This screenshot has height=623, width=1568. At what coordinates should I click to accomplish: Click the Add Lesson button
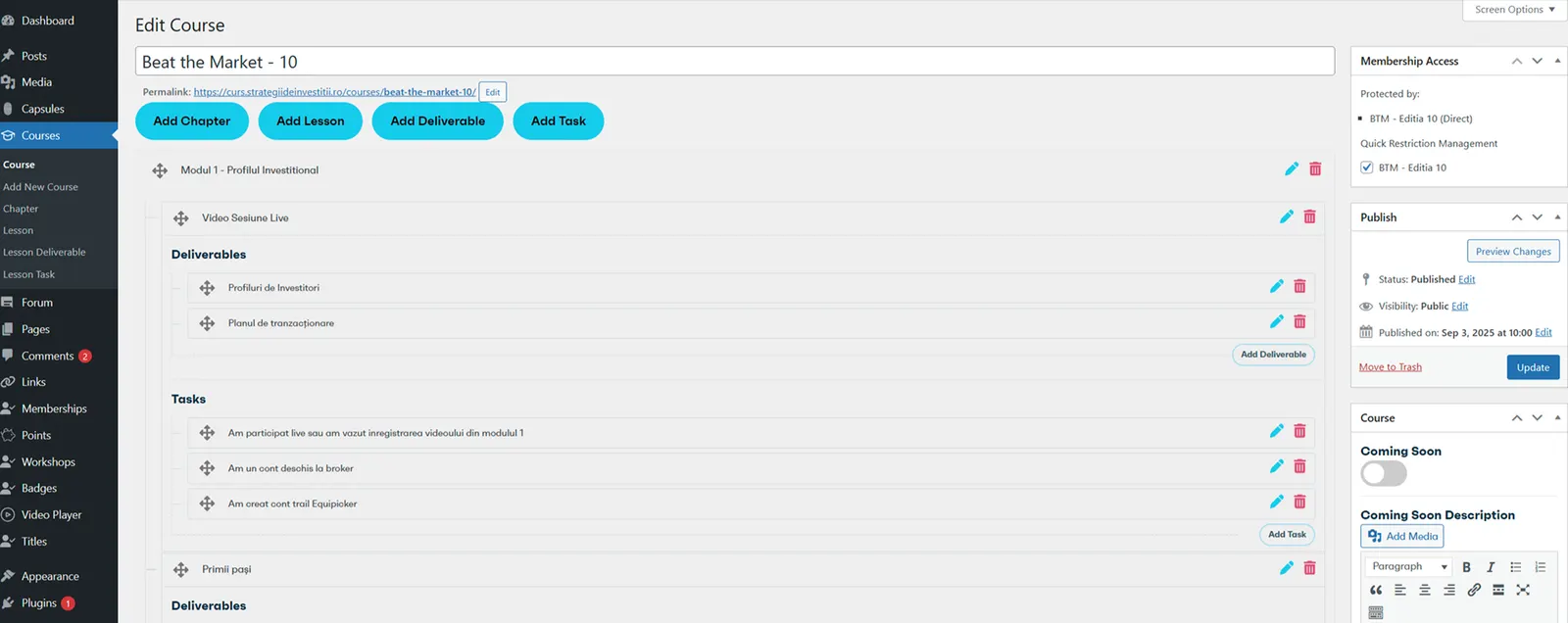[311, 120]
